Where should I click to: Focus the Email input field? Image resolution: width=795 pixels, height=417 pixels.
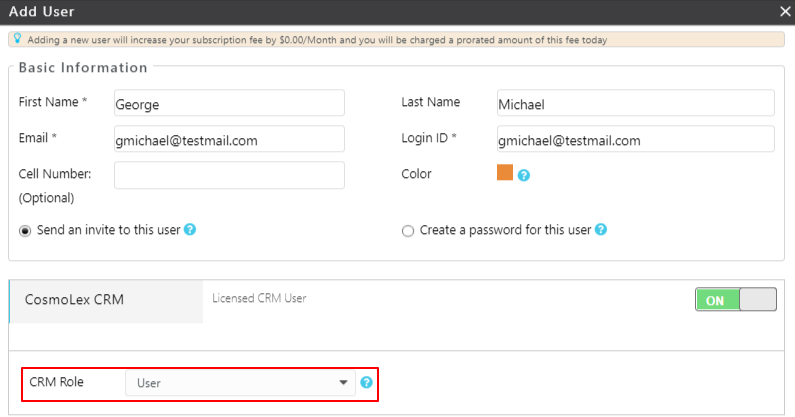tap(229, 140)
